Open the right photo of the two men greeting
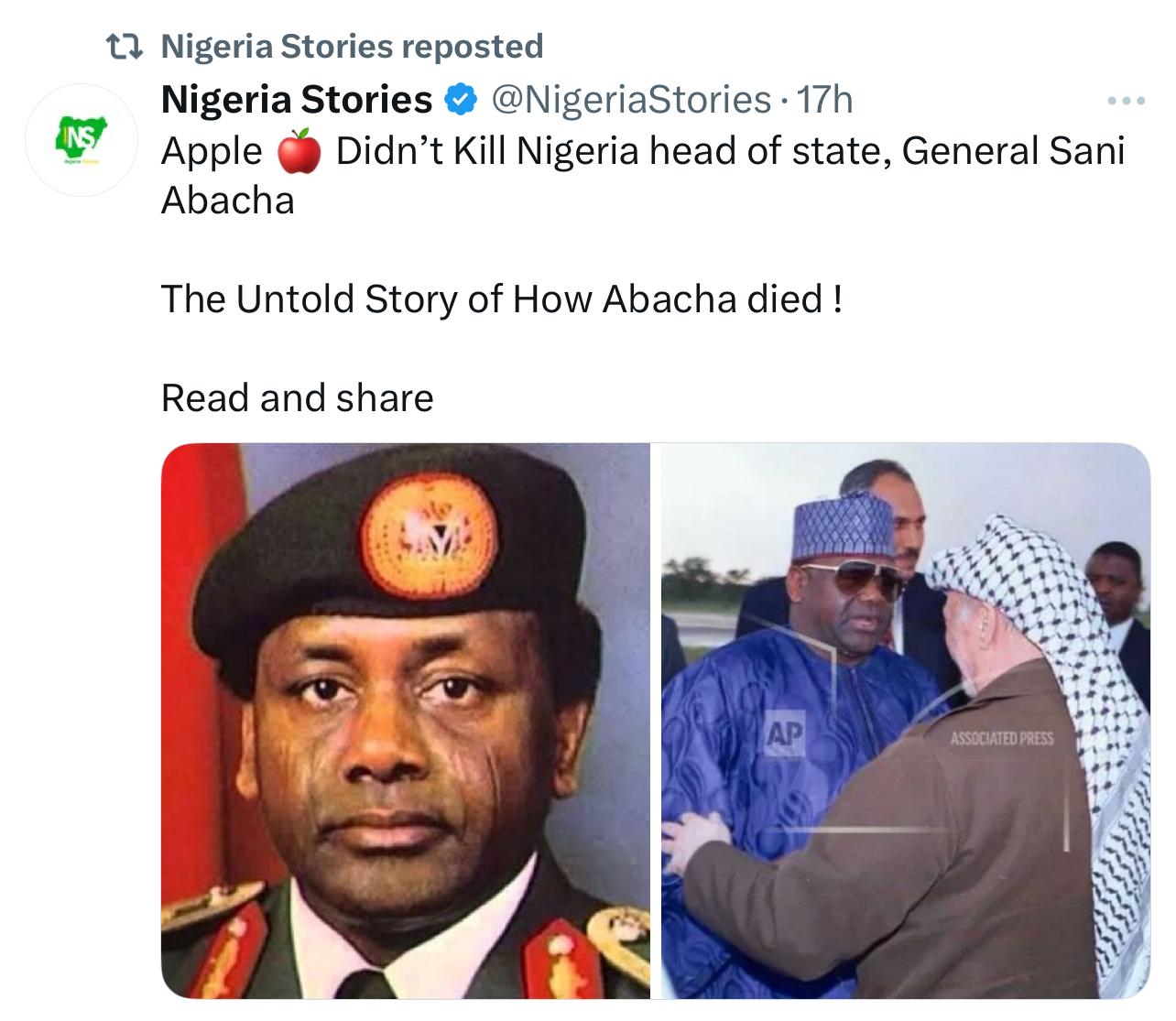Screen dimensions: 1176x1021 (x=905, y=720)
